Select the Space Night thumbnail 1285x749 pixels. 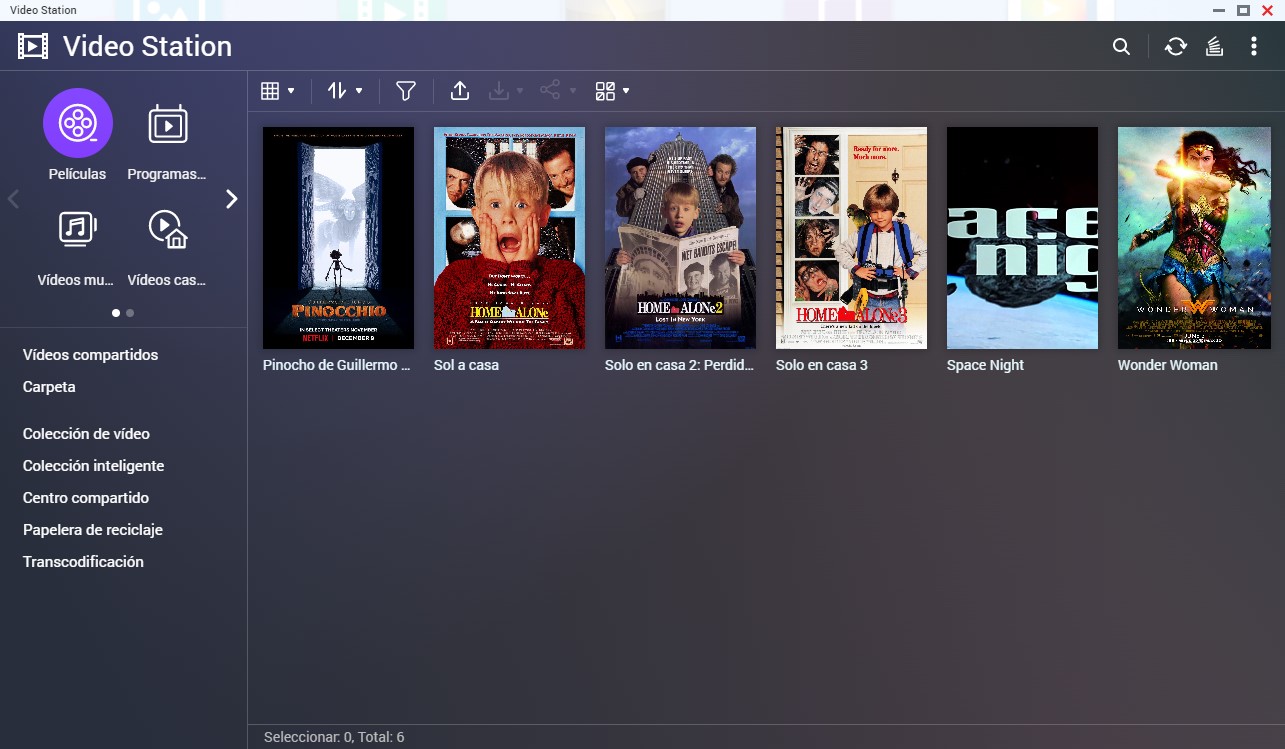1022,238
